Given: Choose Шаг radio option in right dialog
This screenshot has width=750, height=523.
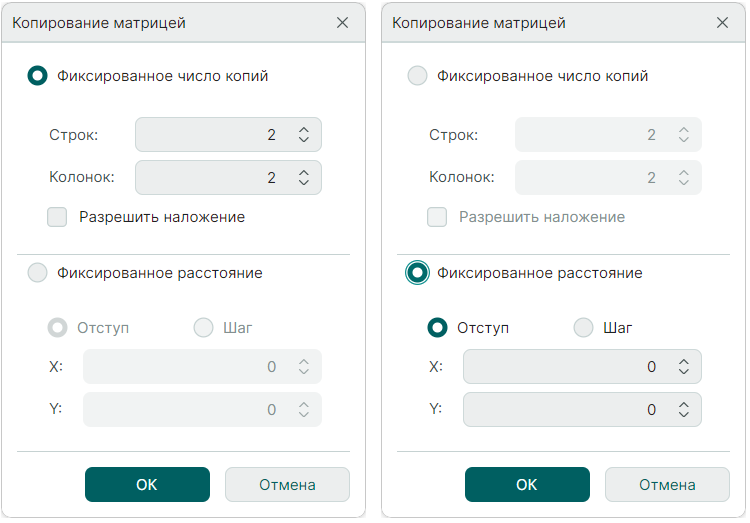Looking at the screenshot, I should [x=583, y=328].
